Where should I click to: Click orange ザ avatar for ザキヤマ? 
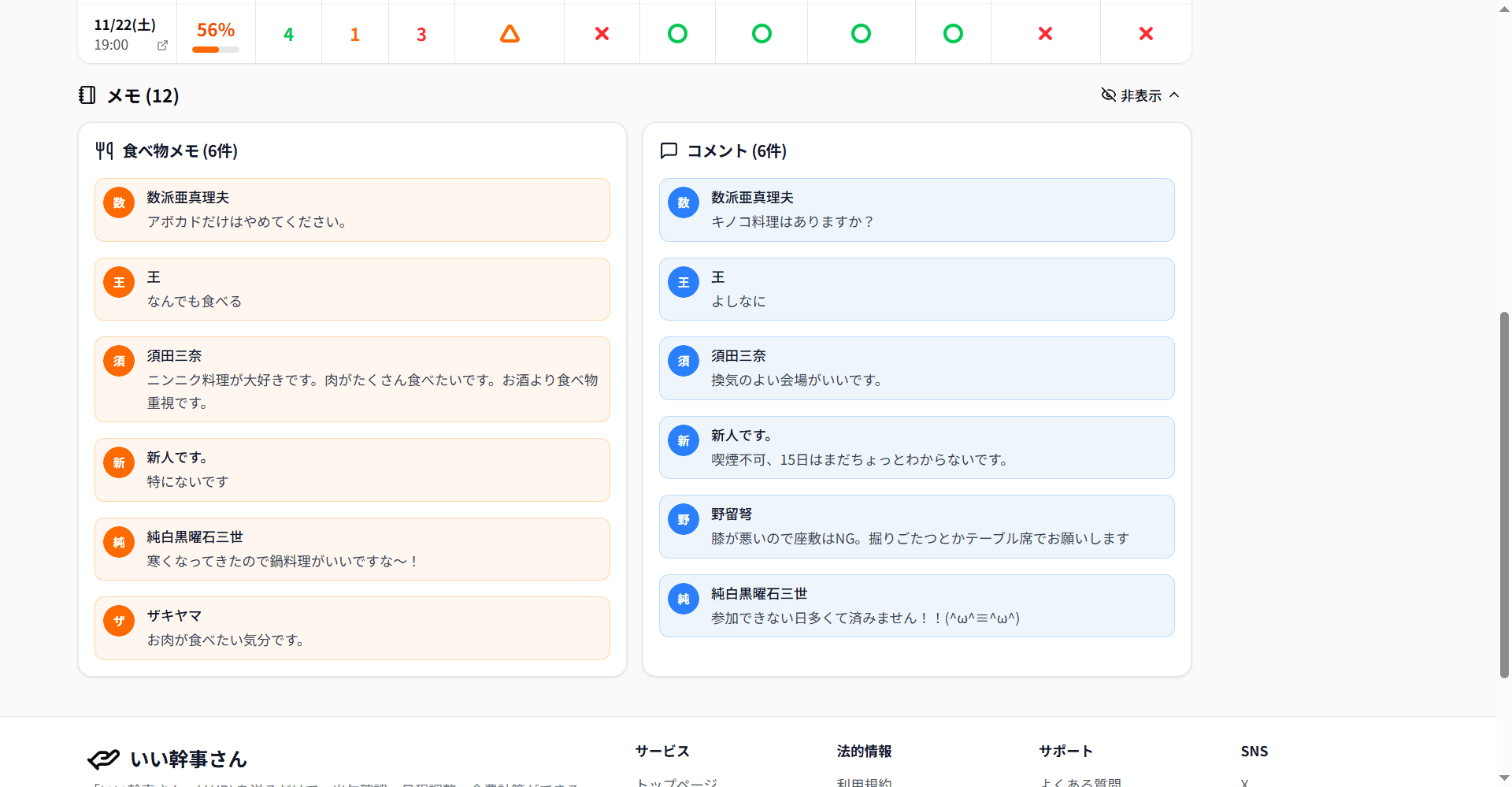point(119,621)
